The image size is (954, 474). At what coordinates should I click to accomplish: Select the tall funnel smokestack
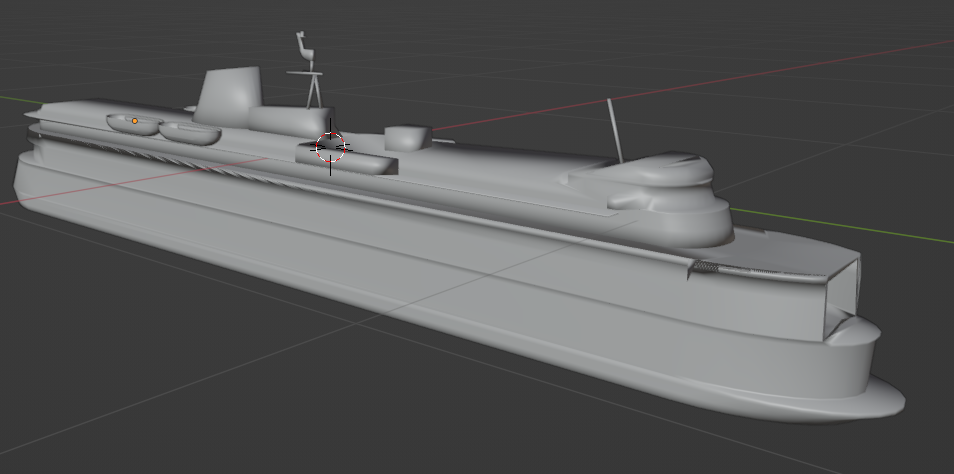(x=229, y=96)
